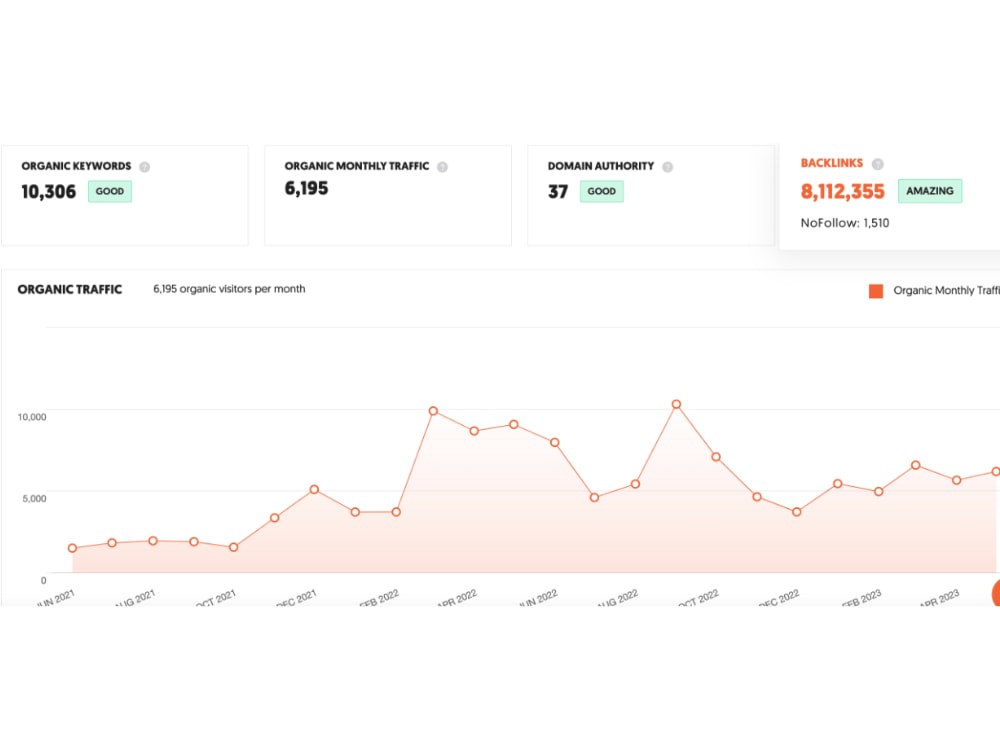Click the ORGANIC TRAFFIC chart heading
The image size is (1000, 750).
pos(70,290)
